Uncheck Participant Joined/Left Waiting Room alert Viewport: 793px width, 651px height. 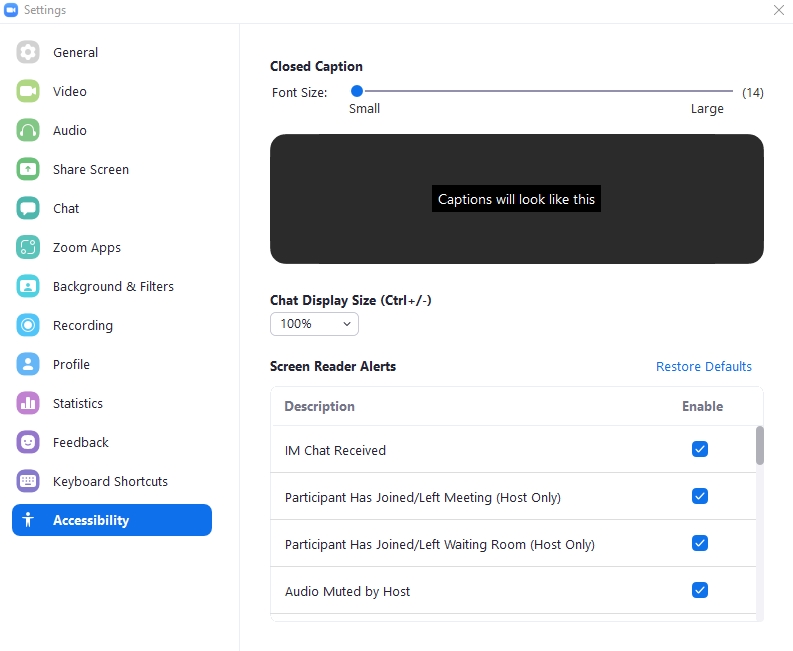(x=700, y=544)
